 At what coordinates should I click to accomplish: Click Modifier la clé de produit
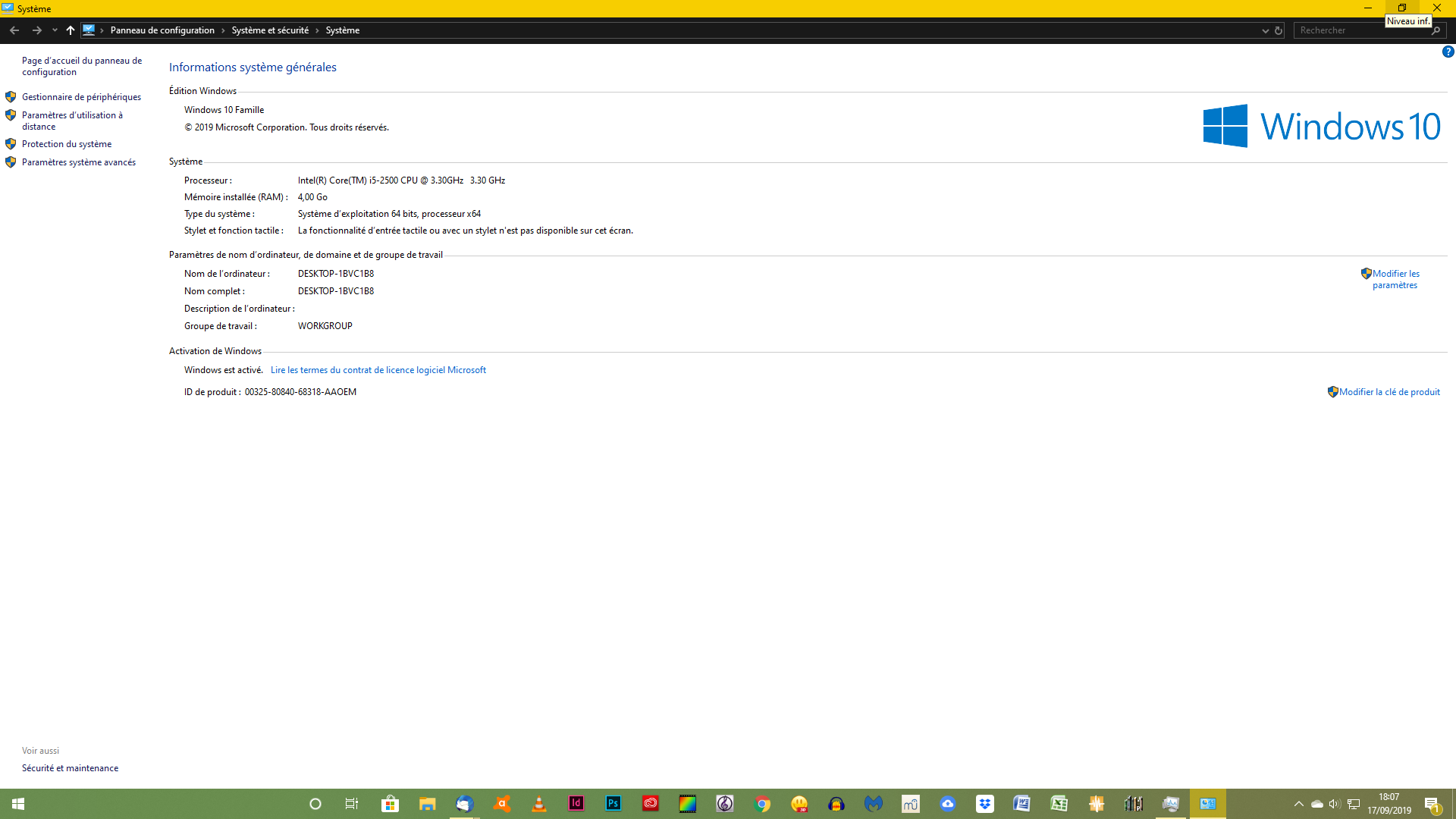[x=1389, y=392]
